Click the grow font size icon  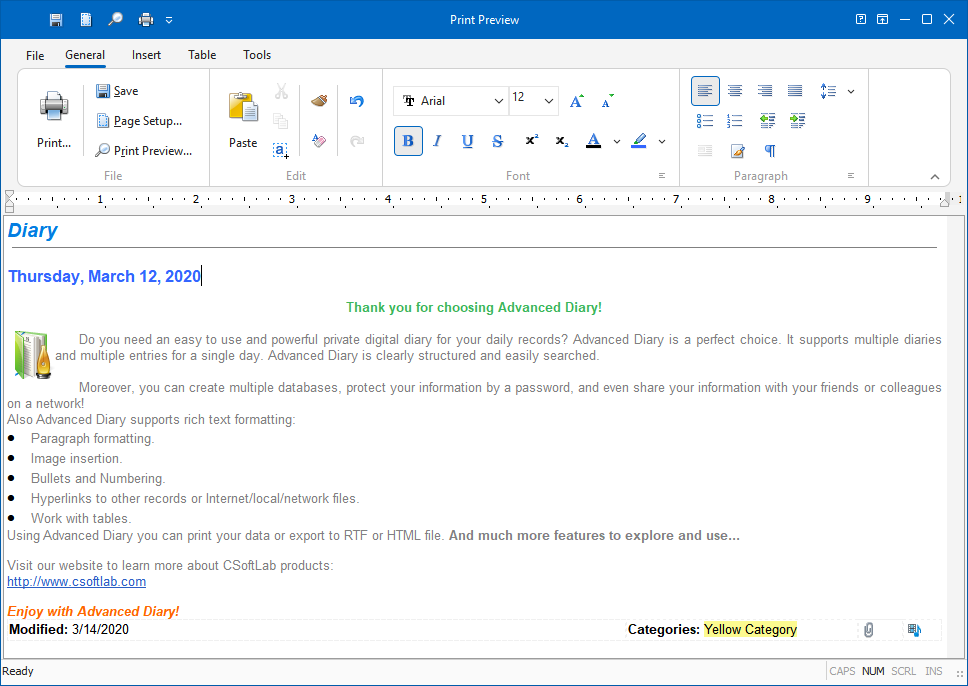(x=577, y=101)
